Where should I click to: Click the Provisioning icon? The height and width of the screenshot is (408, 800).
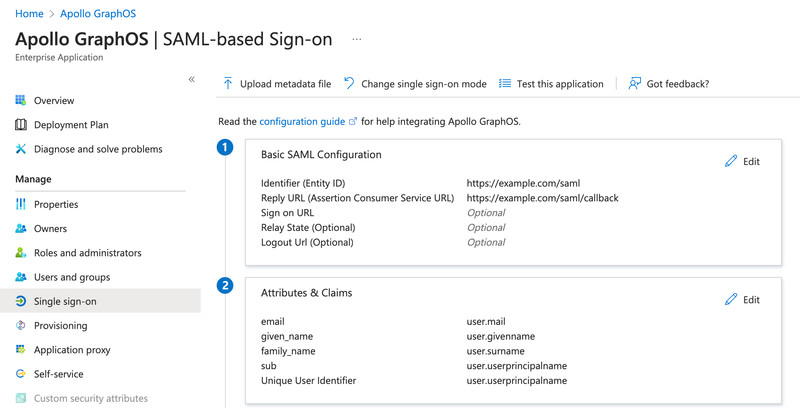(x=20, y=325)
